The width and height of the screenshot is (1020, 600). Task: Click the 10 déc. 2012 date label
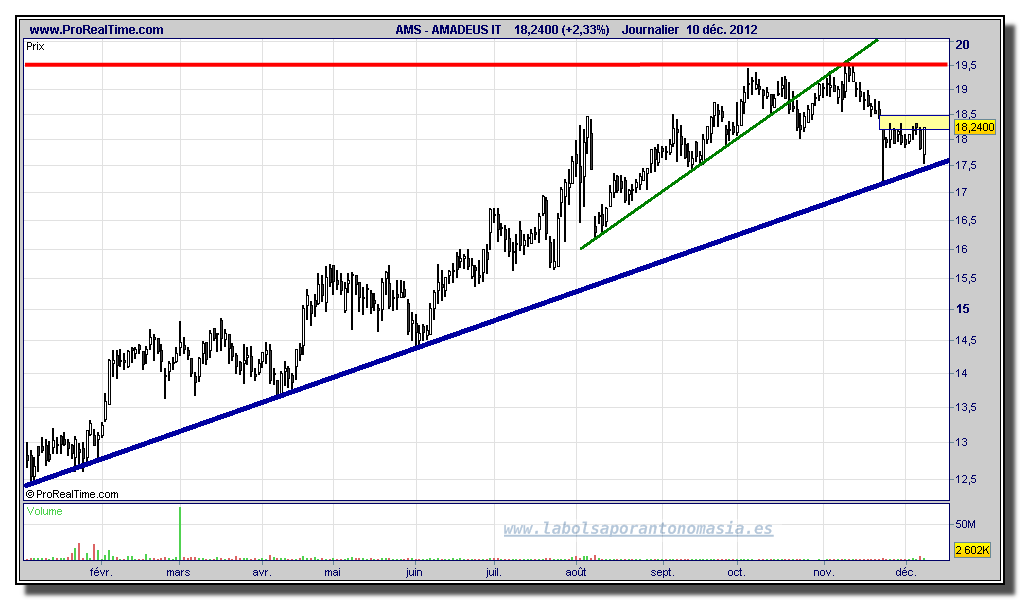point(721,30)
